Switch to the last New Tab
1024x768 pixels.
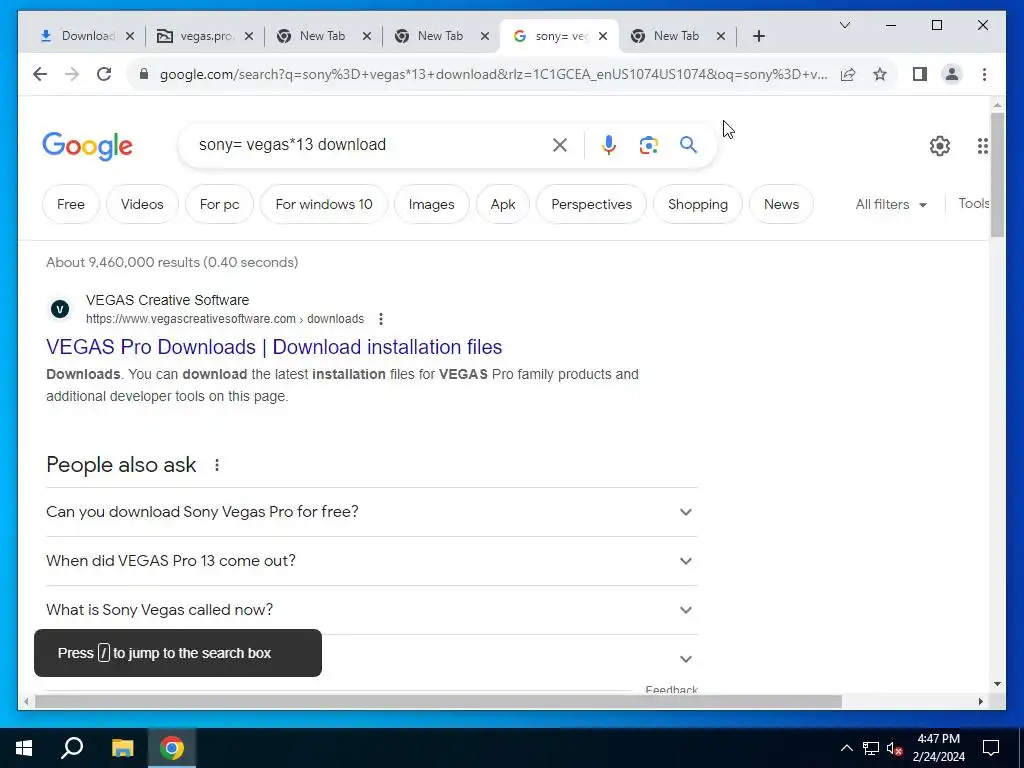(666, 36)
